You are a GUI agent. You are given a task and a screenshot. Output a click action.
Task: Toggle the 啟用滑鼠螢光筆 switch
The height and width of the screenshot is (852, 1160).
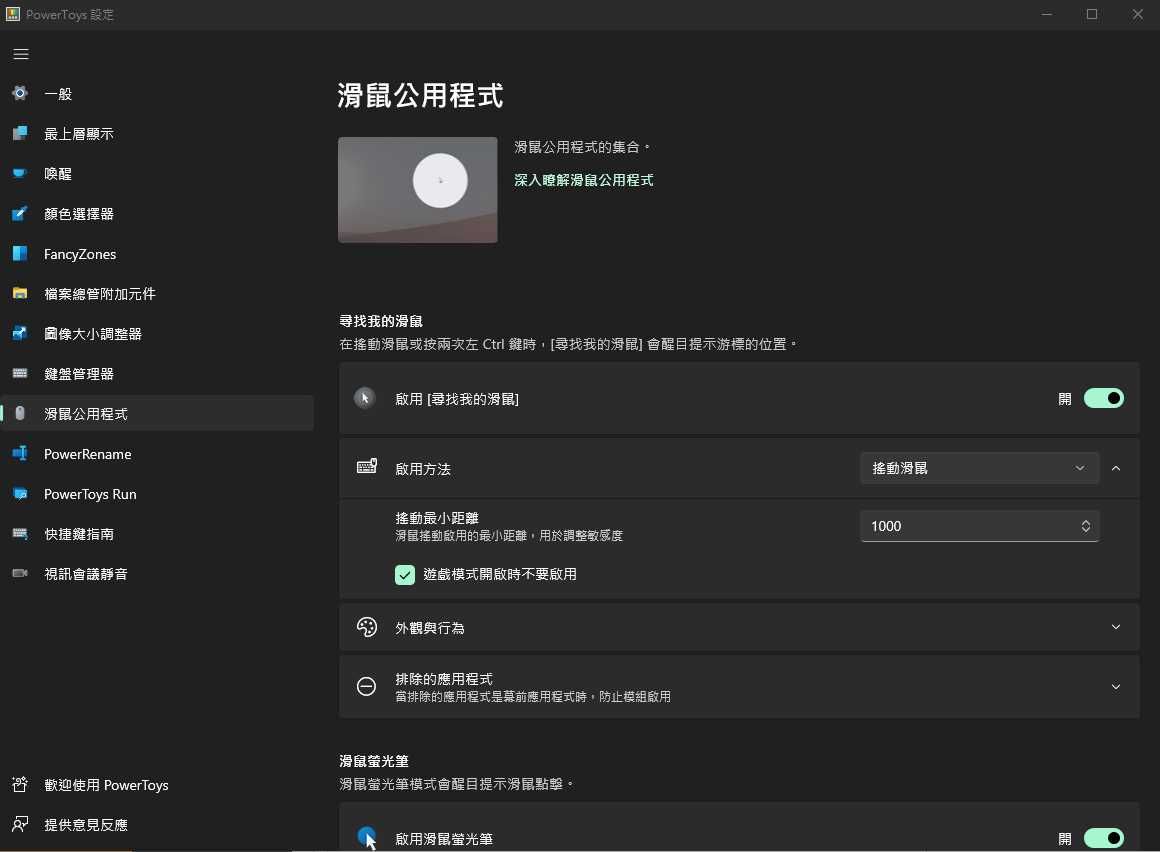(1103, 838)
